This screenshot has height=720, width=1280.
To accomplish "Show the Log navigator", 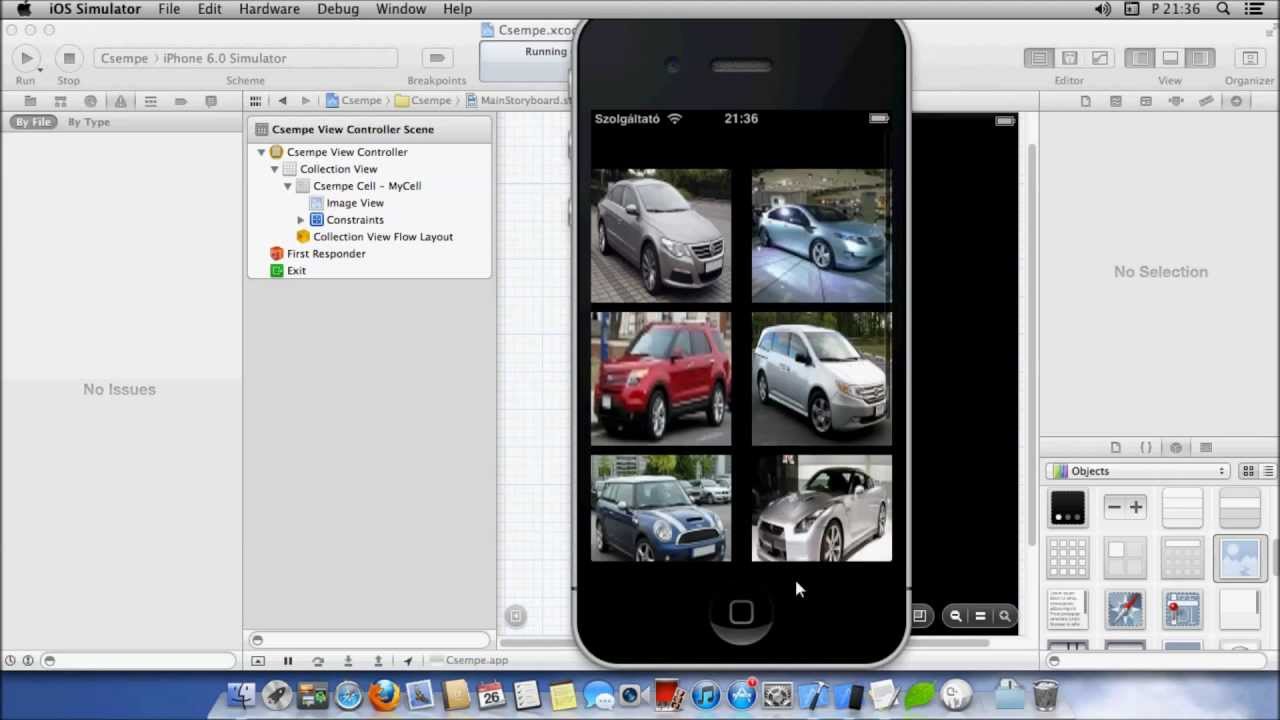I will coord(211,101).
